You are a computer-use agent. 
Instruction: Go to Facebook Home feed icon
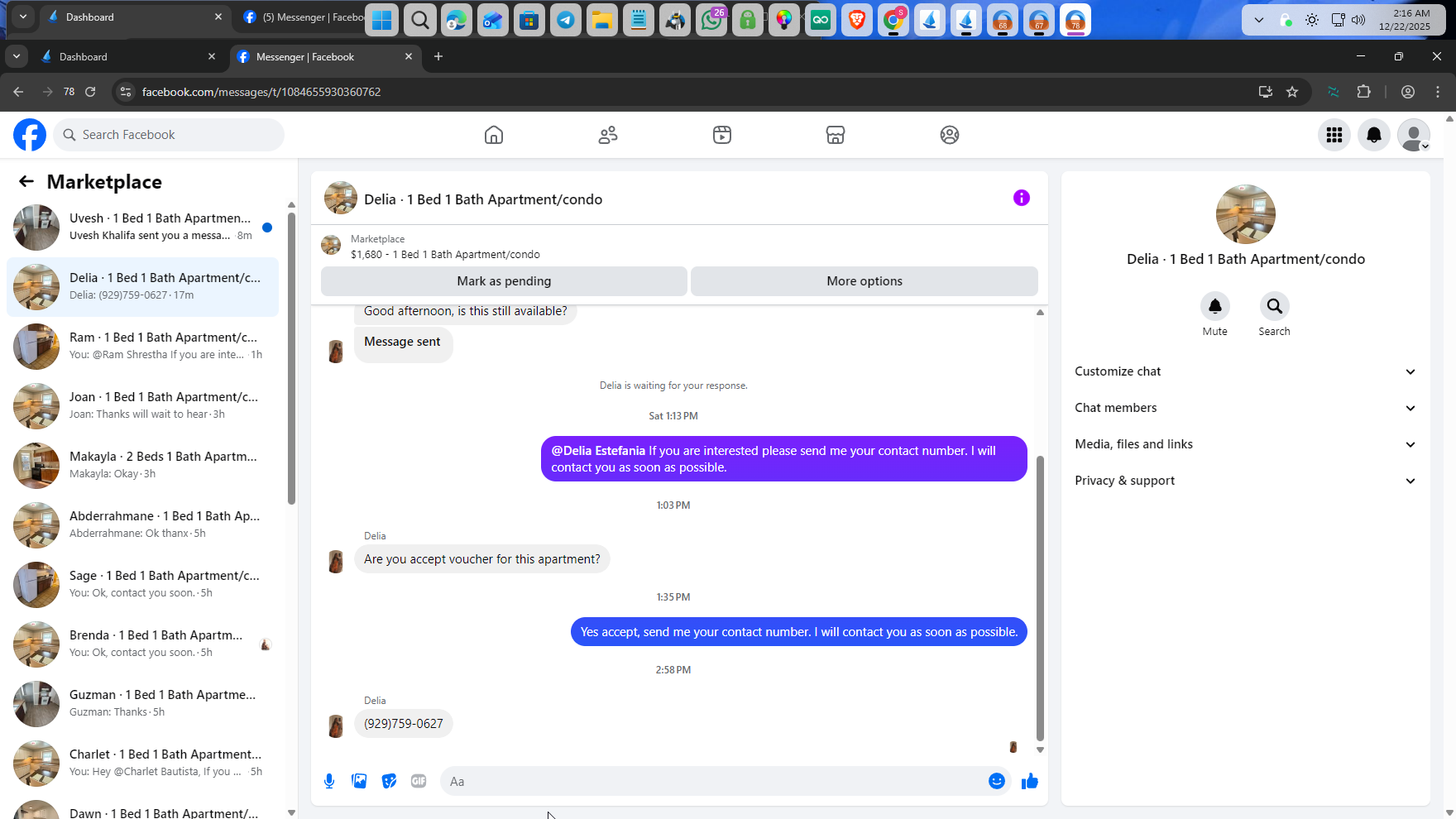click(494, 135)
